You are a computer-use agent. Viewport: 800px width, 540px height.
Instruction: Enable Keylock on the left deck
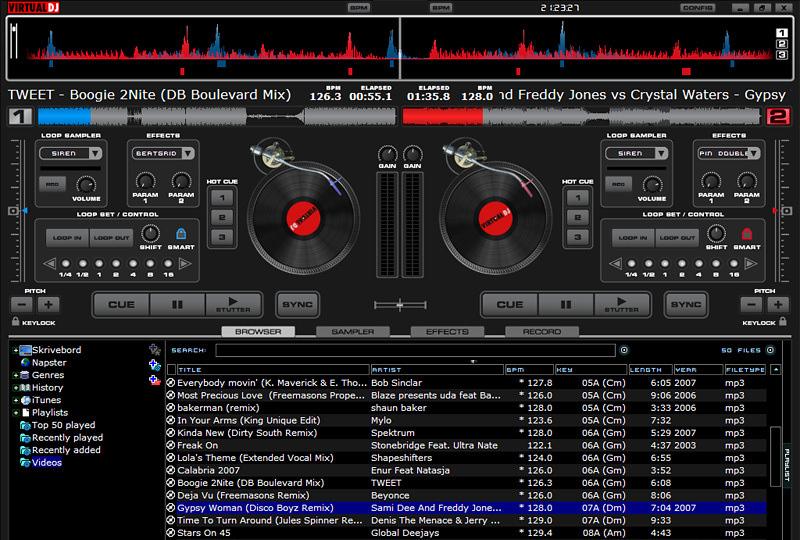tap(16, 322)
